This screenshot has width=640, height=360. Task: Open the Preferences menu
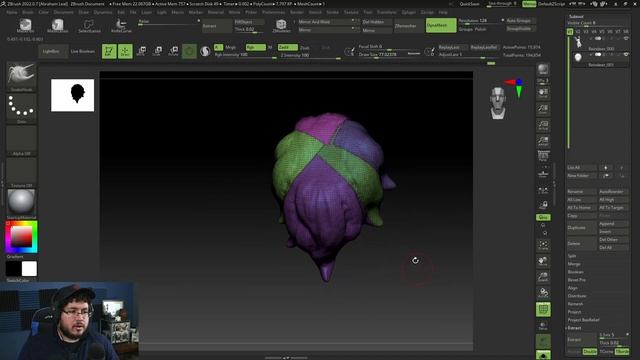(273, 12)
